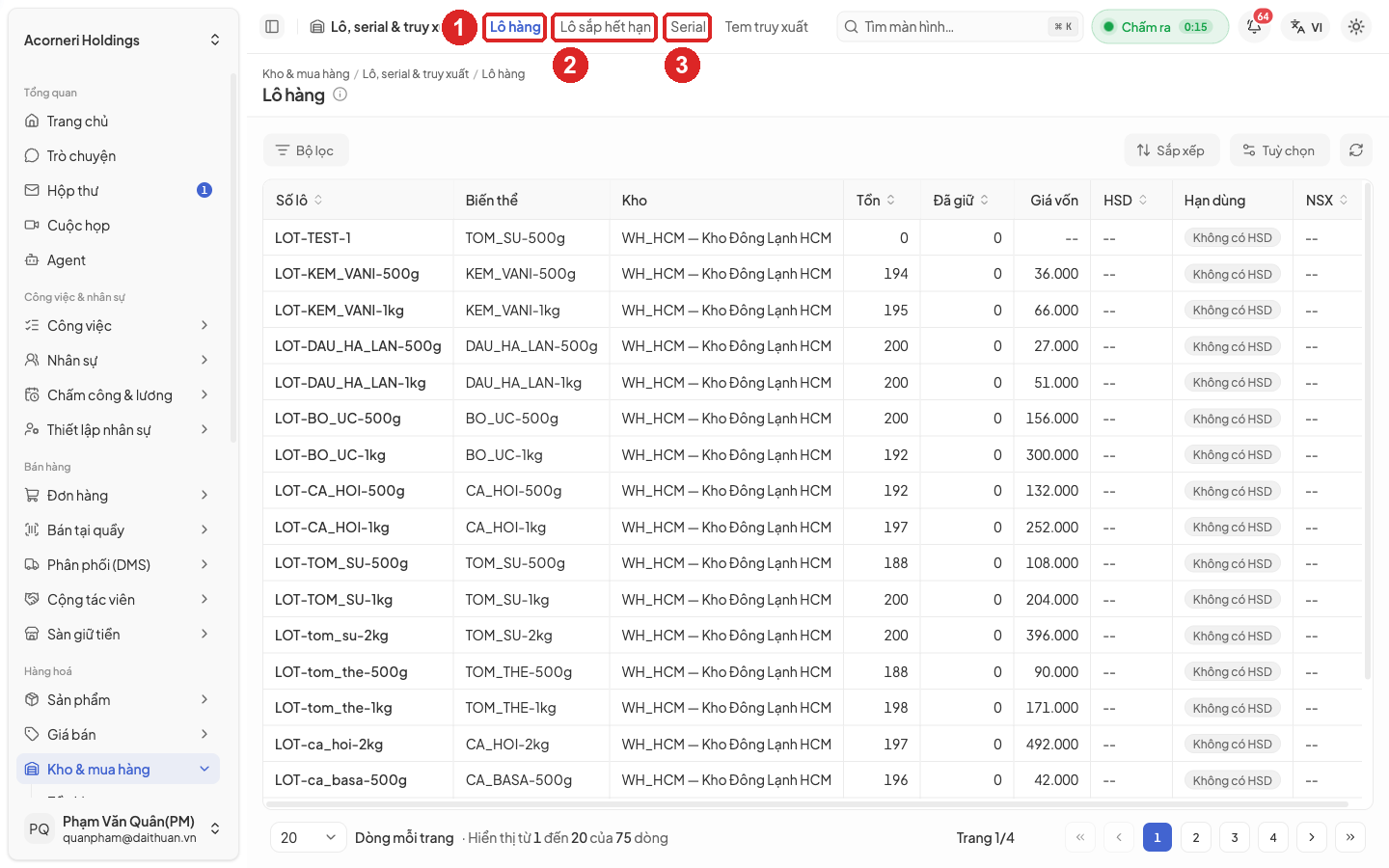Open Trang chủ from the sidebar

120,122
